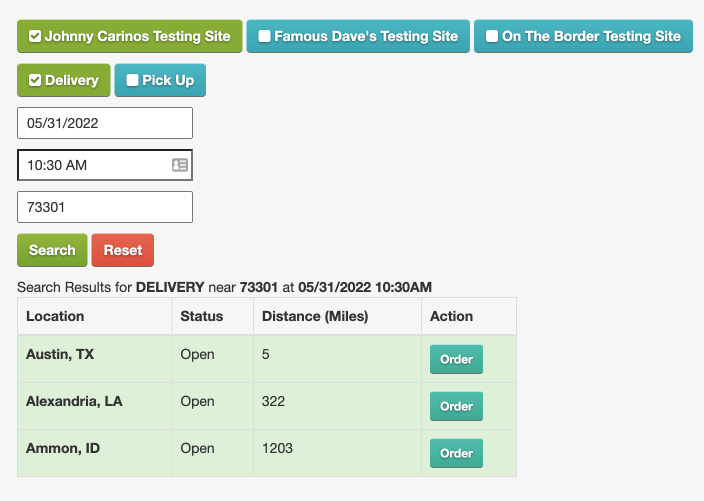Viewport: 704px width, 501px height.
Task: Switch to the Pick Up option
Action: [160, 80]
